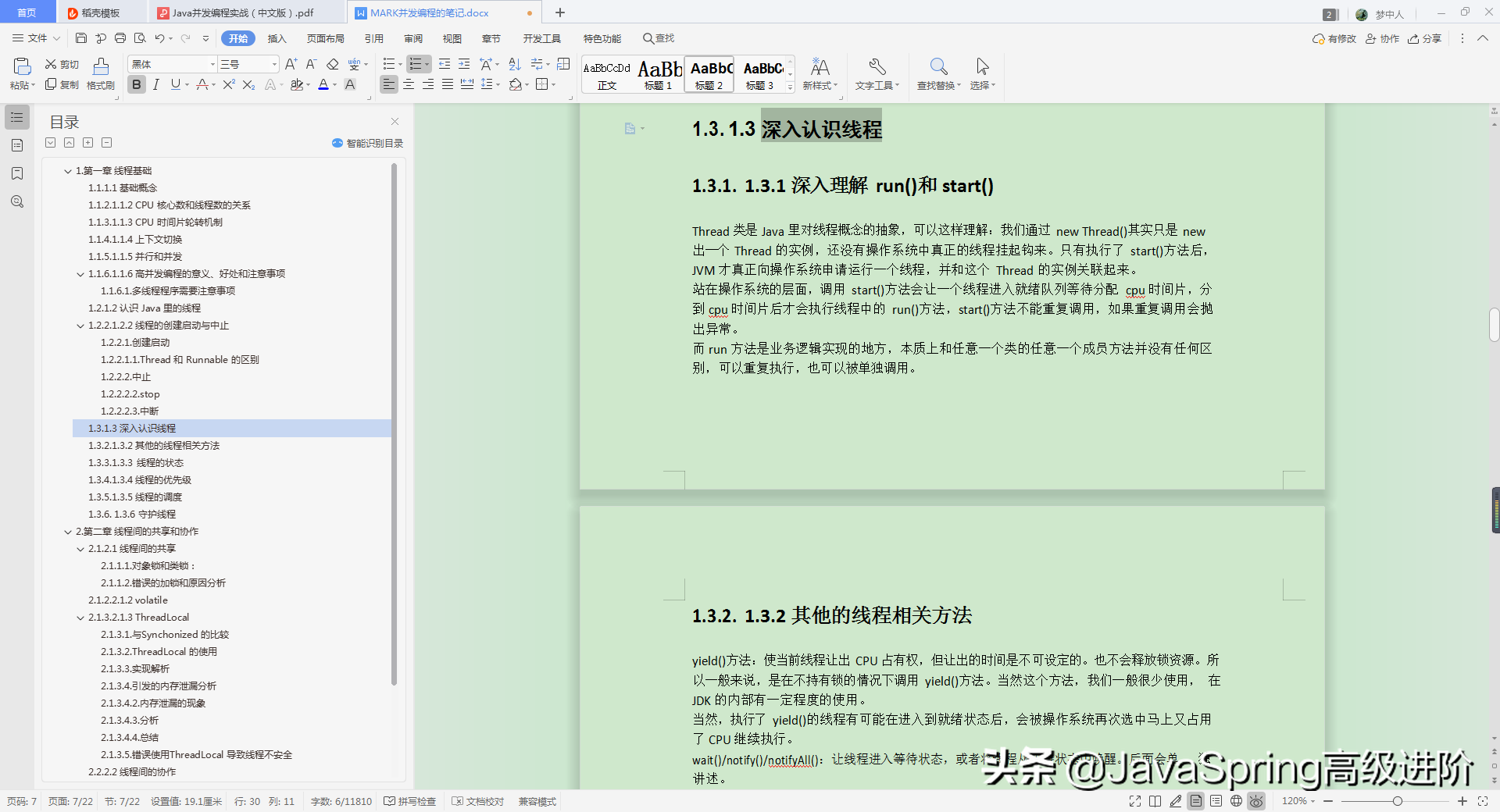Open the chapters navigation sidebar icon
The height and width of the screenshot is (812, 1500).
(x=17, y=145)
